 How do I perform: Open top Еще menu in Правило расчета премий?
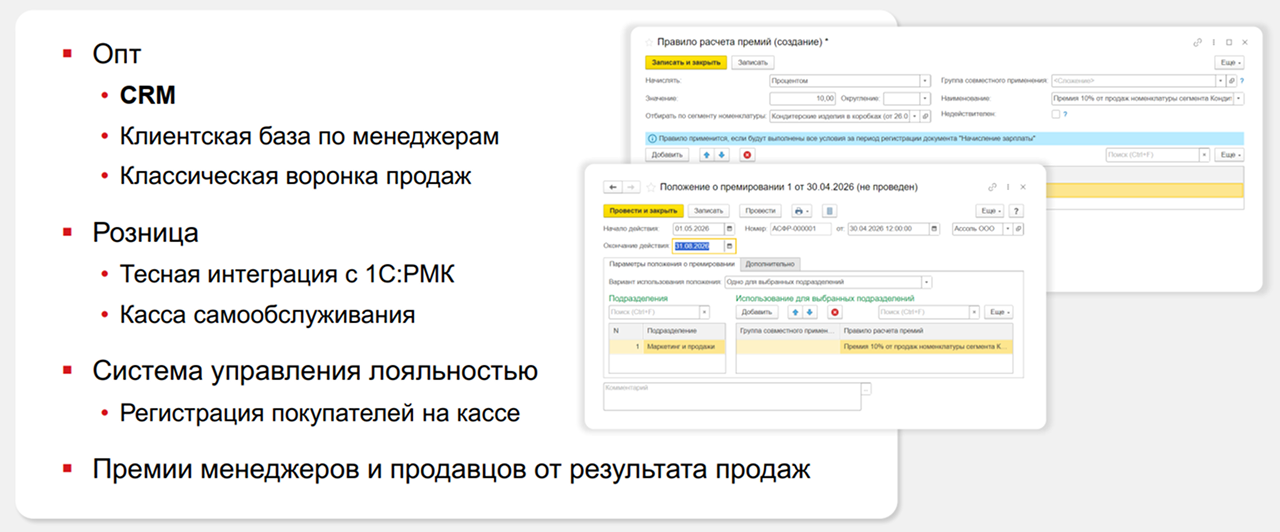coord(1229,62)
